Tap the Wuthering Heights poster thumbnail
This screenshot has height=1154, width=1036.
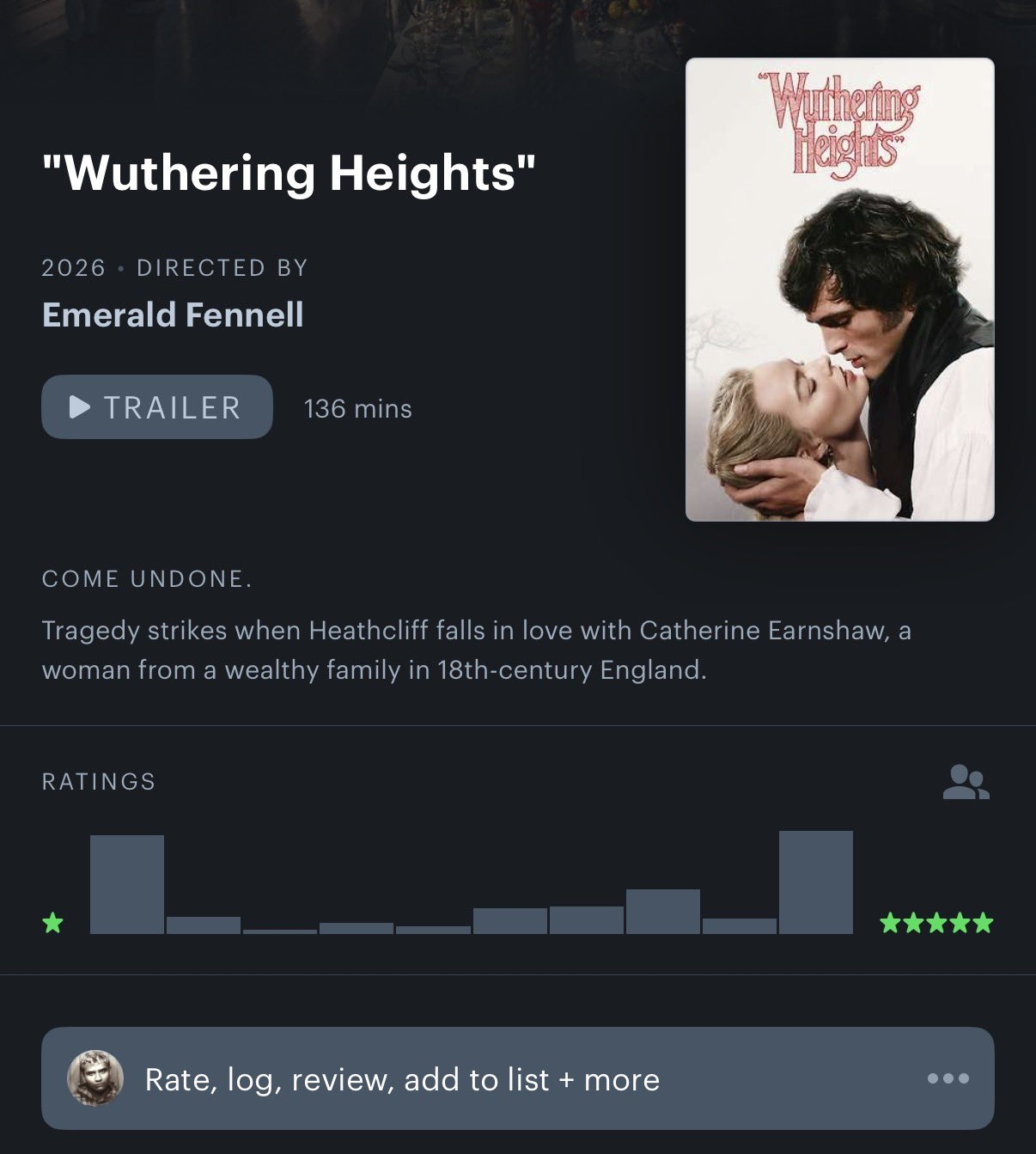[840, 290]
